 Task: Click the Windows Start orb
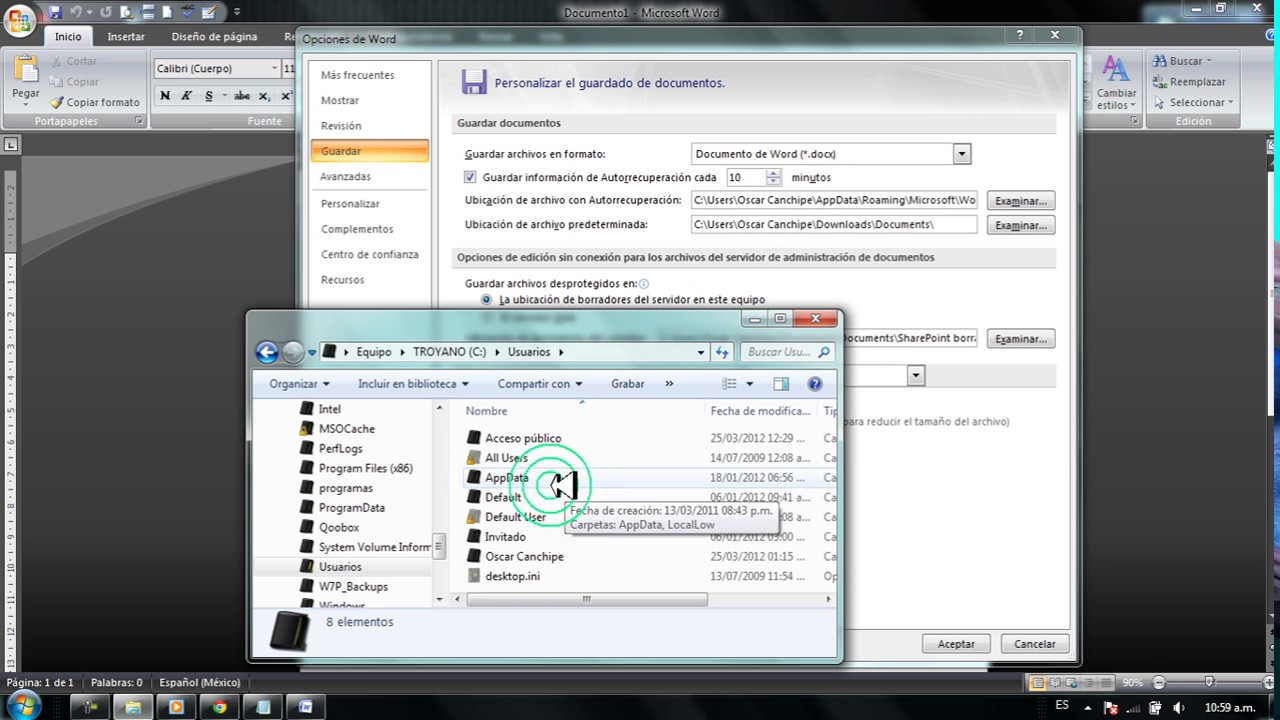tap(22, 705)
